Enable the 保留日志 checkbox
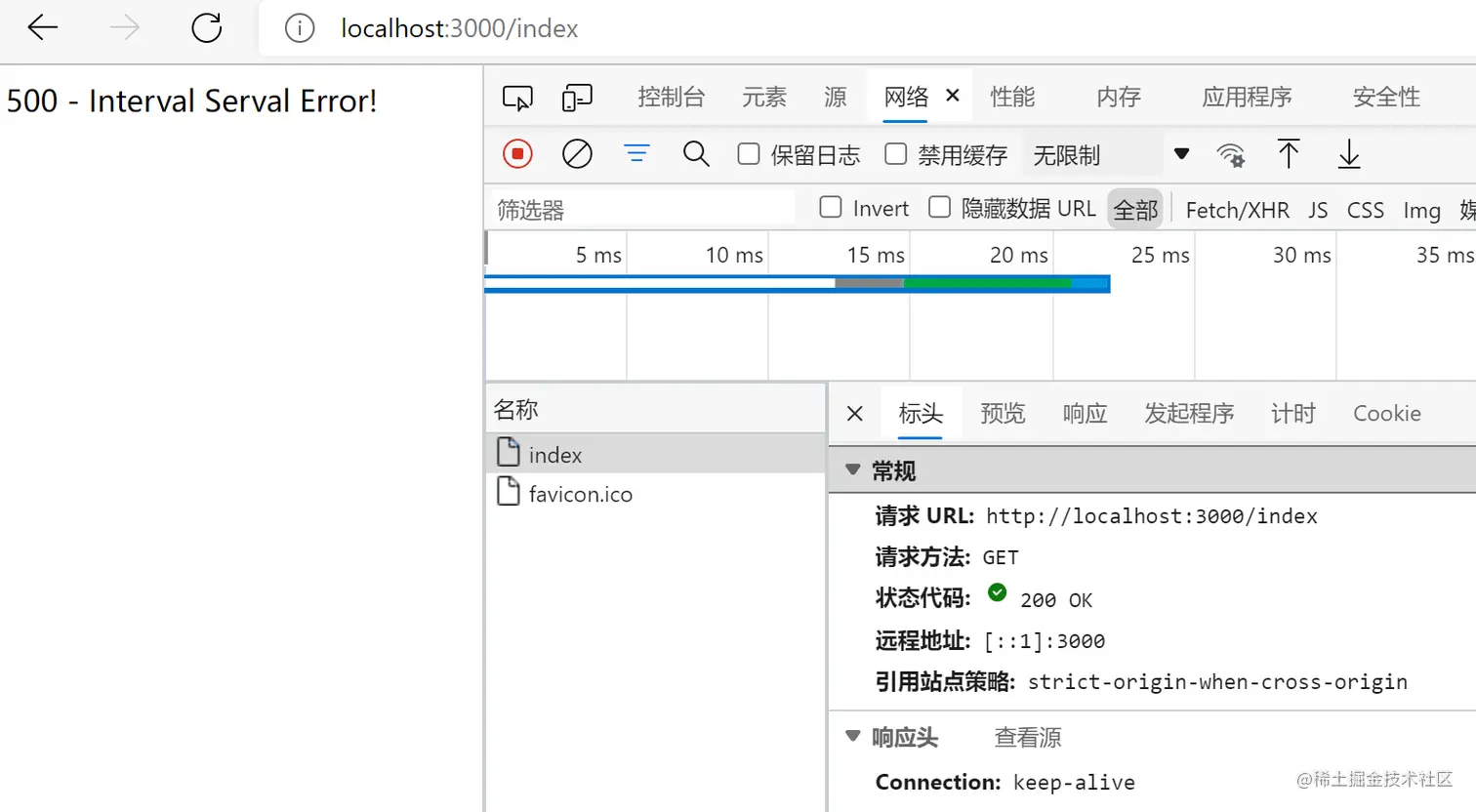 pos(749,154)
